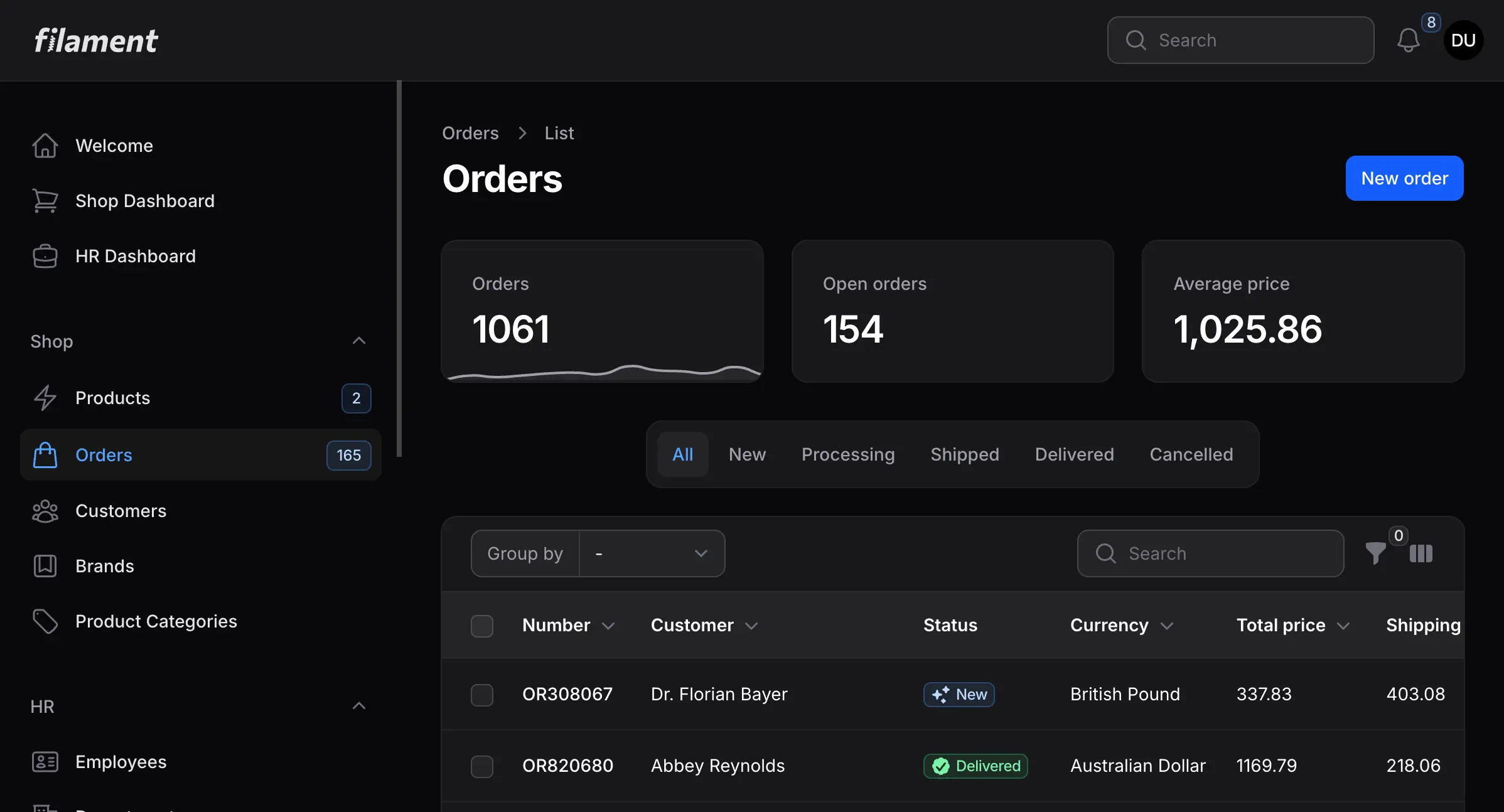Check the row checkbox for order OR308067
The image size is (1504, 812).
coord(482,695)
